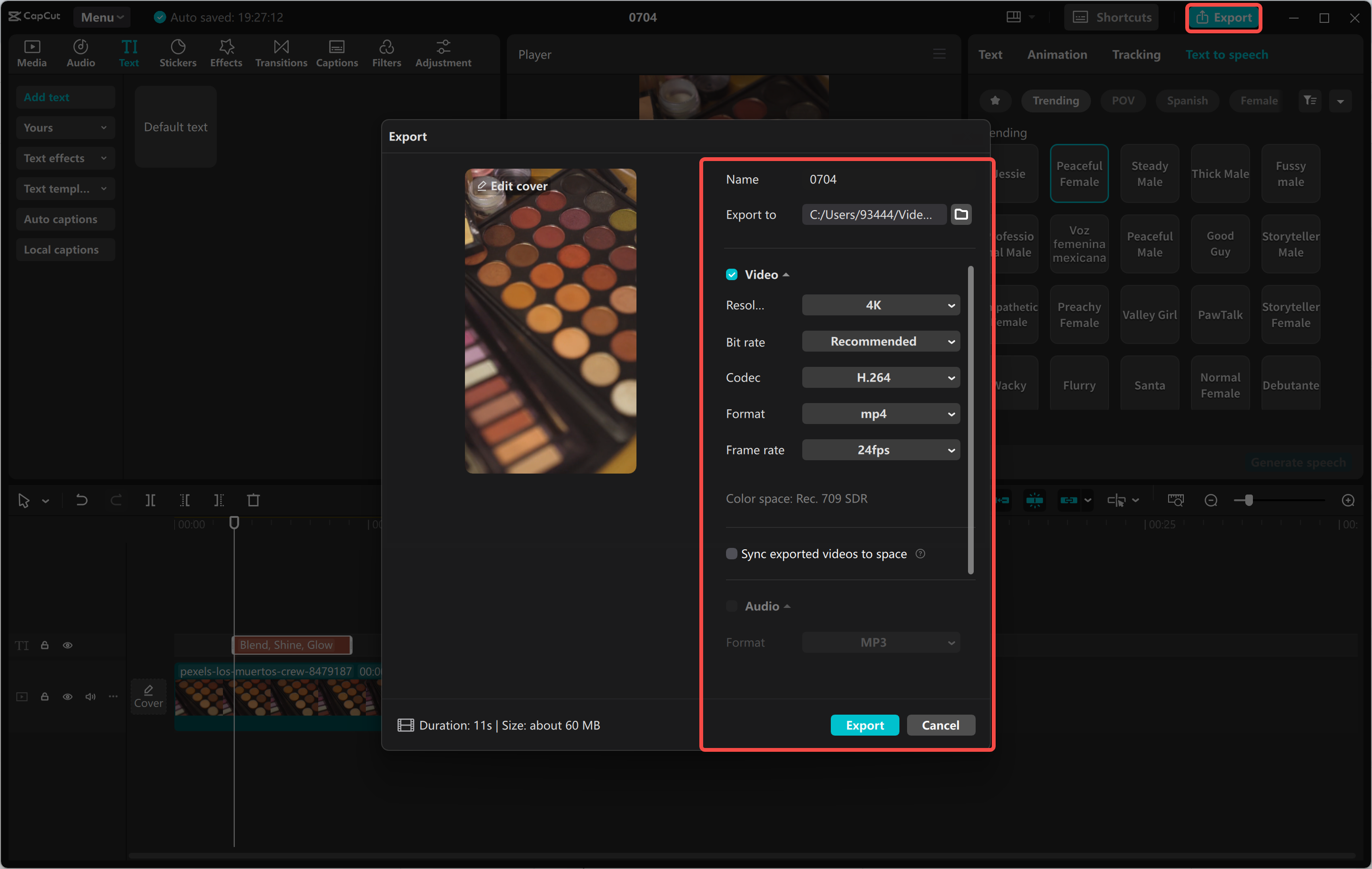1372x869 pixels.
Task: Uncheck the Video export checkbox
Action: tap(732, 274)
